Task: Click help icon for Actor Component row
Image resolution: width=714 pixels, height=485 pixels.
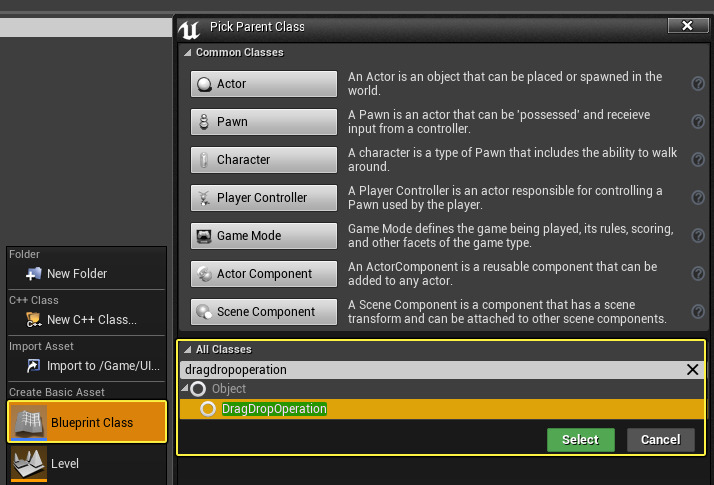Action: point(698,274)
